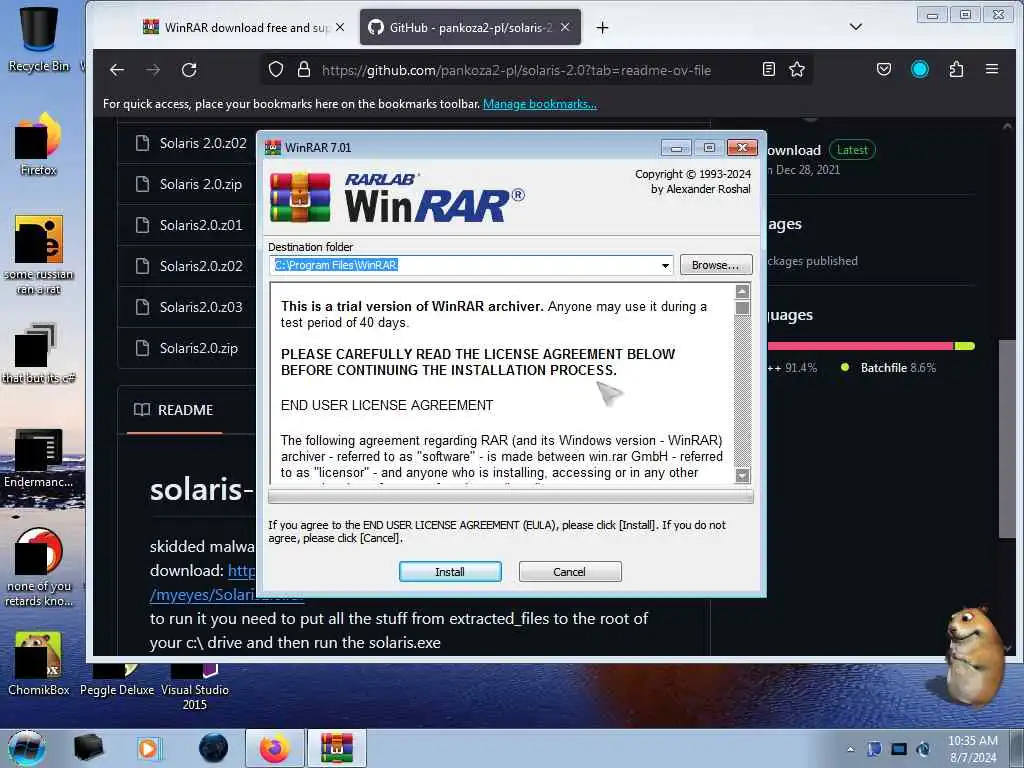The image size is (1024, 768).
Task: Open Firefox tracking protection shield
Action: click(x=276, y=70)
